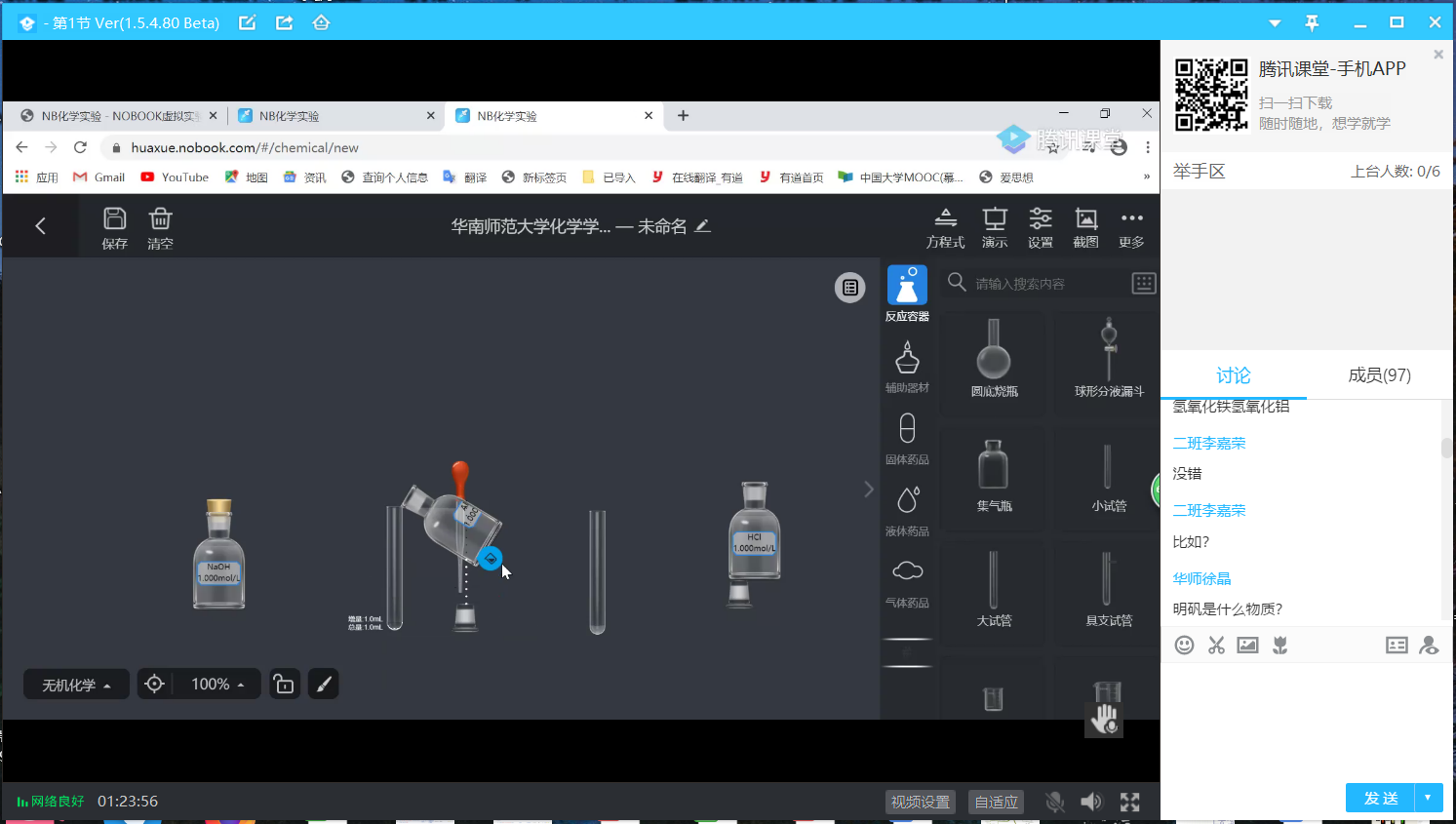Open the 方程式 equation tool
Screen dimensions: 1456x824
[x=945, y=228]
